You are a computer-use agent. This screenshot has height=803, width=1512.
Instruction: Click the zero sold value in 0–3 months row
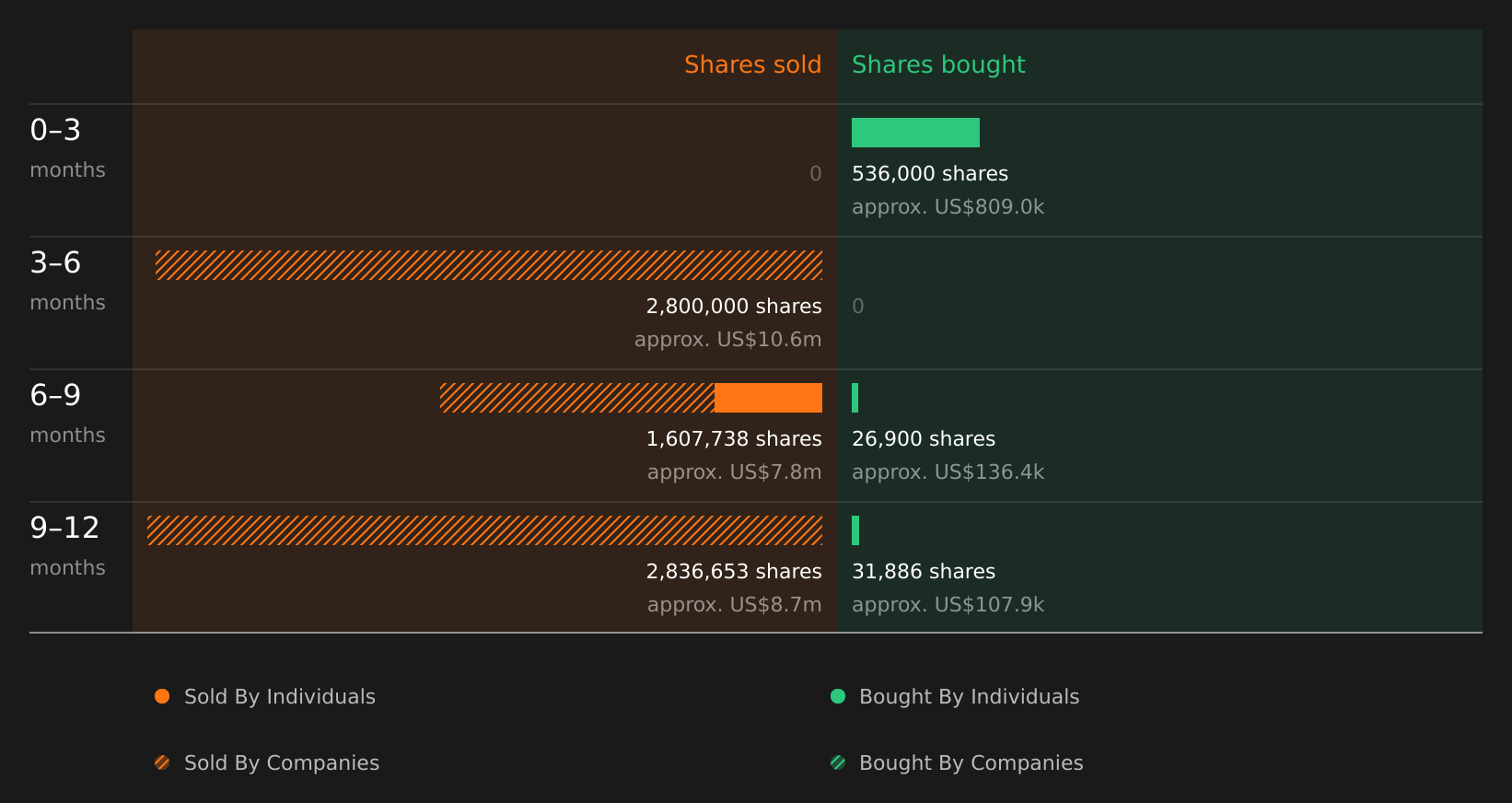(816, 174)
